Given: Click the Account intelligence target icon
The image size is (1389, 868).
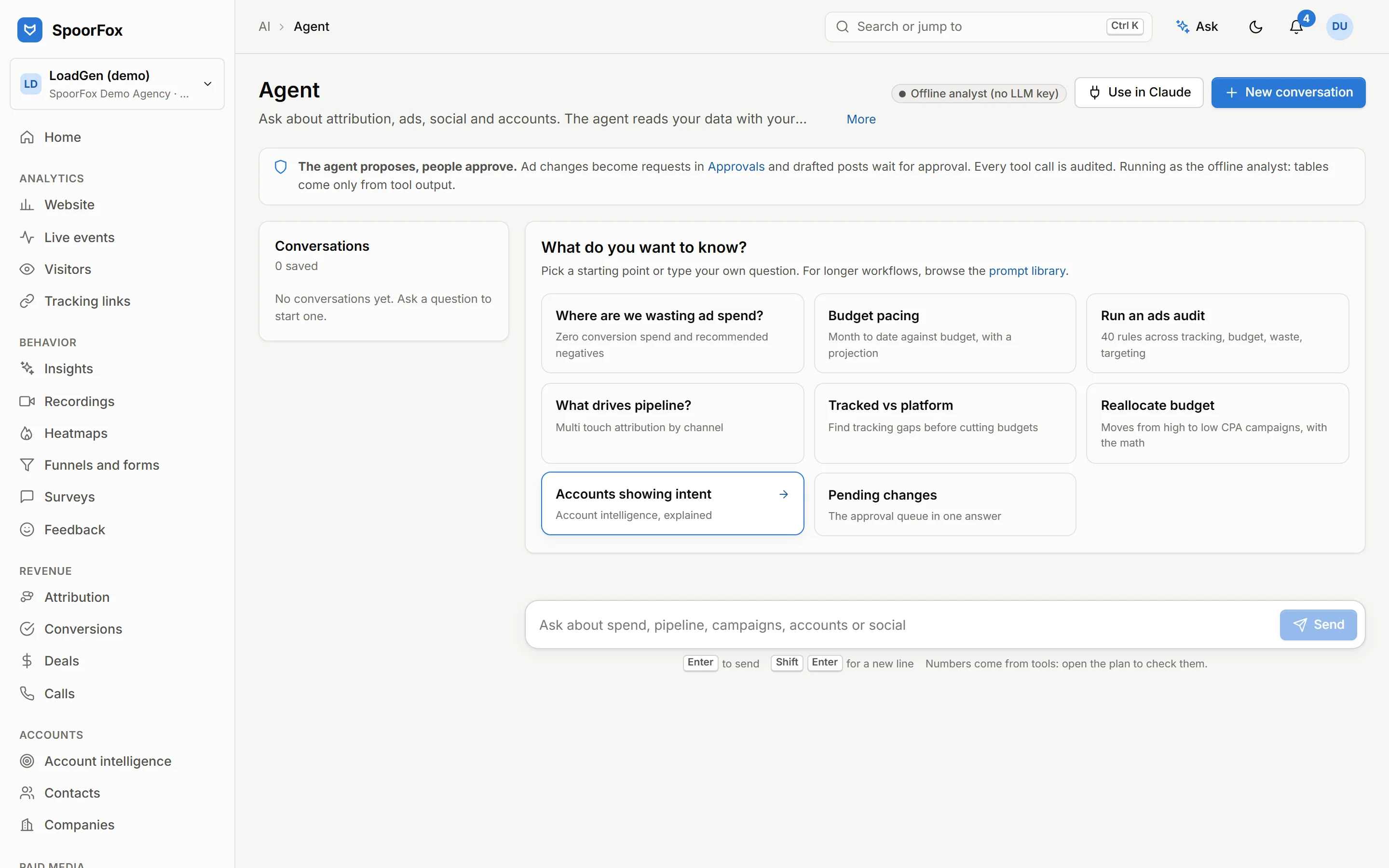Looking at the screenshot, I should (x=27, y=761).
